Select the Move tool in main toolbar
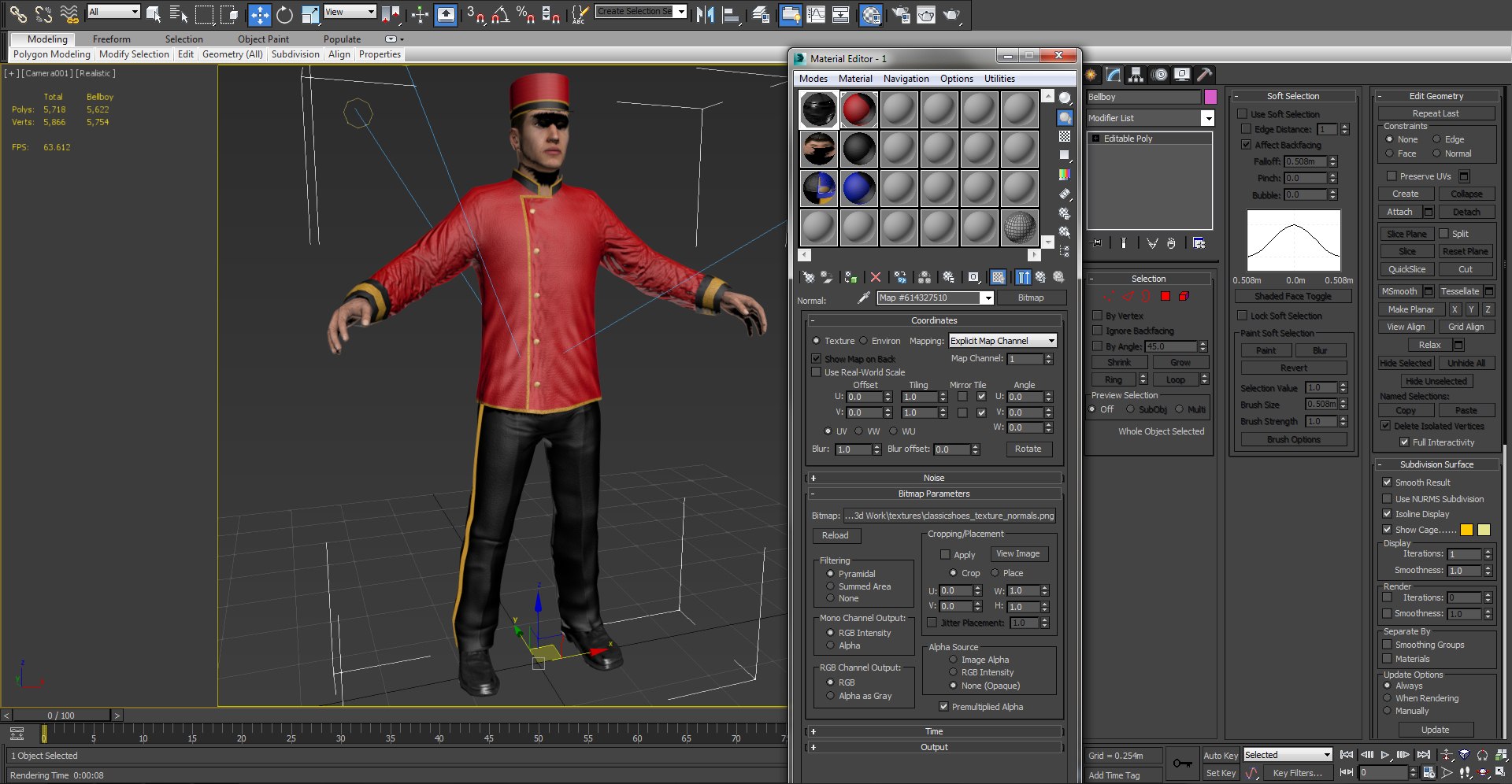The image size is (1512, 784). (259, 14)
